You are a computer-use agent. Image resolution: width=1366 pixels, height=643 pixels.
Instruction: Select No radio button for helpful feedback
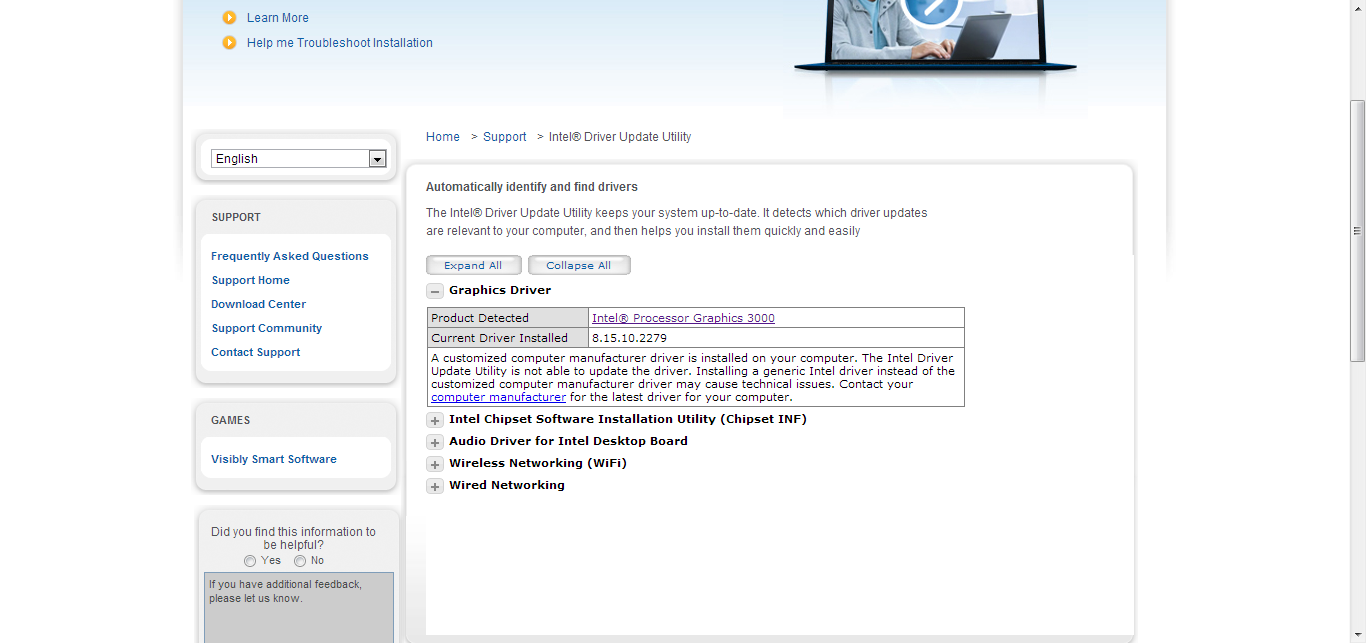click(300, 561)
